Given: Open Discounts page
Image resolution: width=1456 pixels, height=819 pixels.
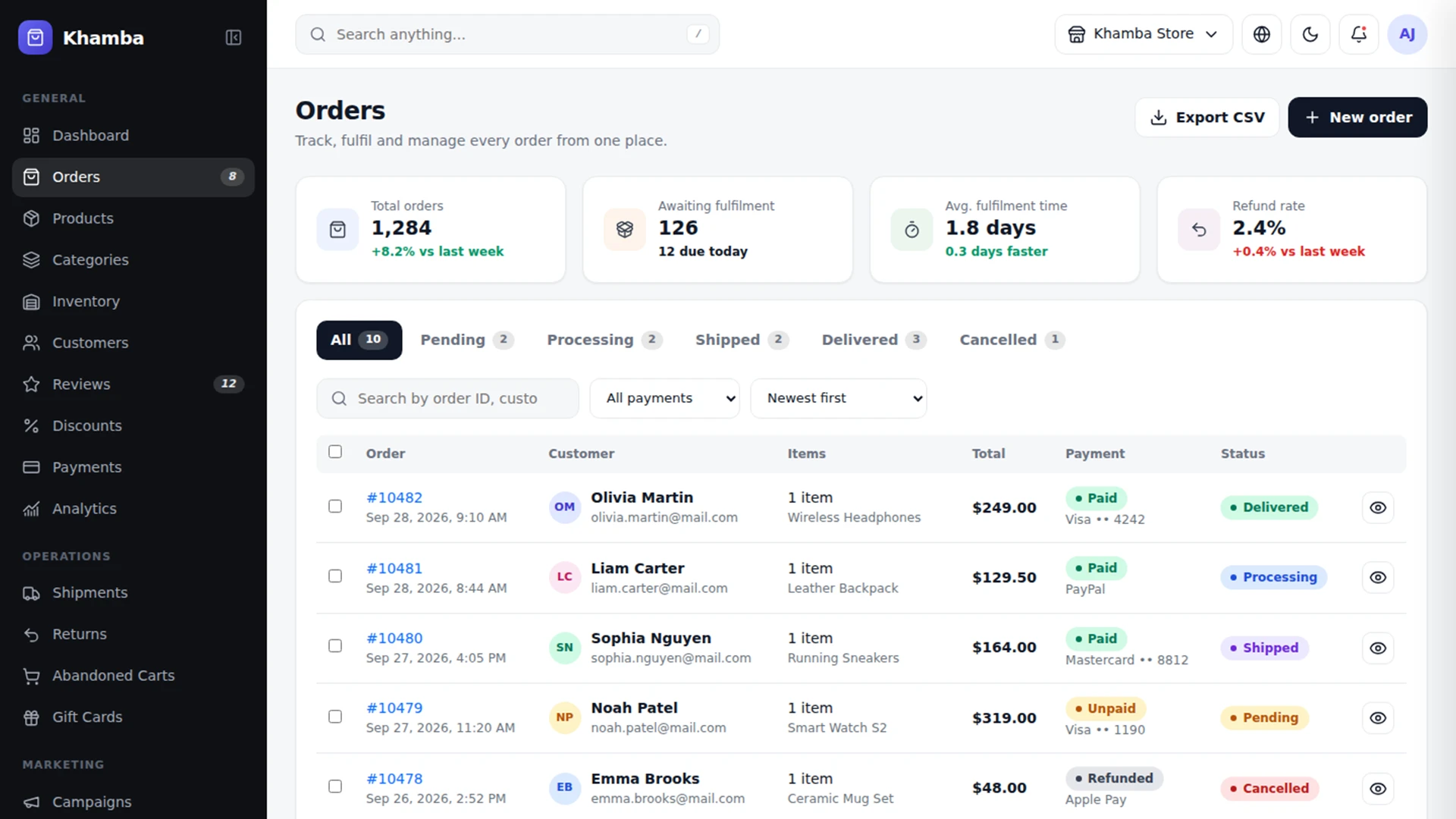Looking at the screenshot, I should pyautogui.click(x=133, y=425).
